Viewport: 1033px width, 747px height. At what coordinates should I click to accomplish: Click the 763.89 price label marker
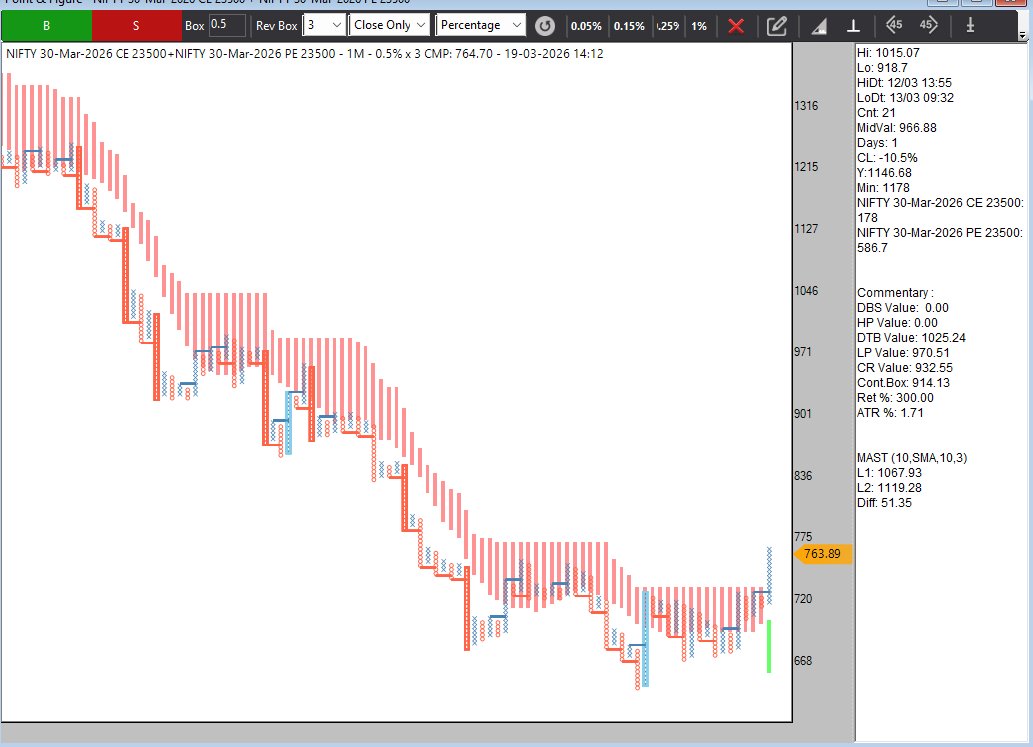coord(823,554)
